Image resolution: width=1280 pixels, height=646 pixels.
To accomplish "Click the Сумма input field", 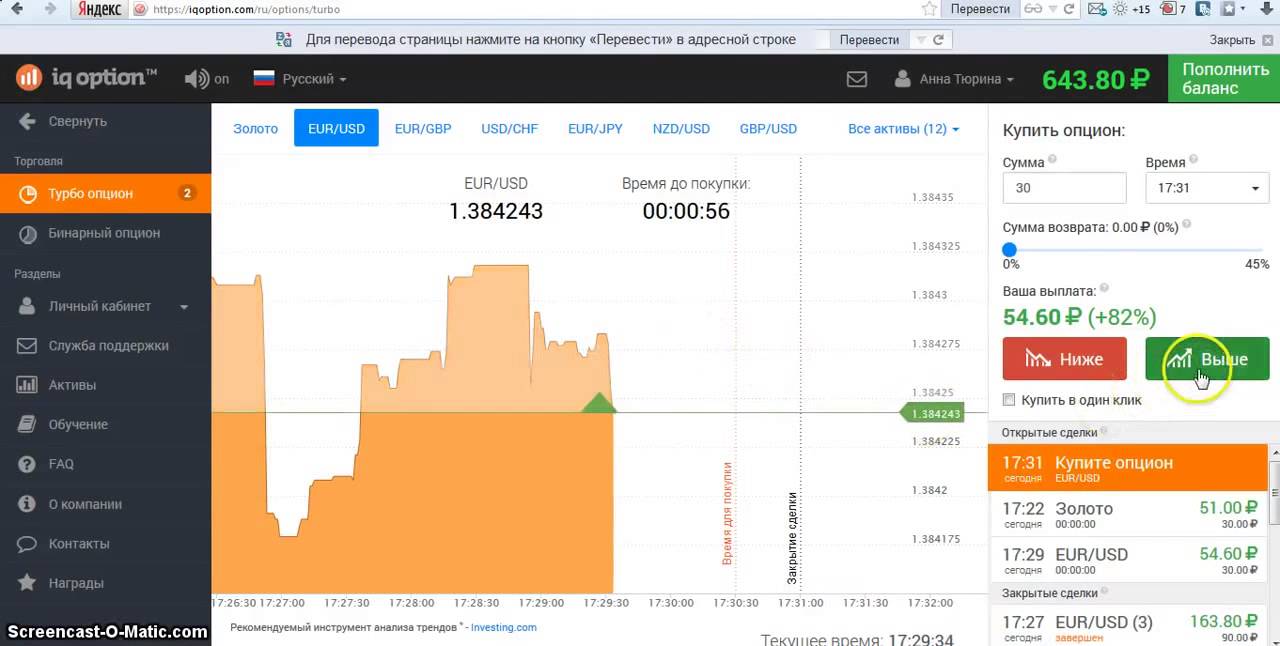I will [1065, 188].
